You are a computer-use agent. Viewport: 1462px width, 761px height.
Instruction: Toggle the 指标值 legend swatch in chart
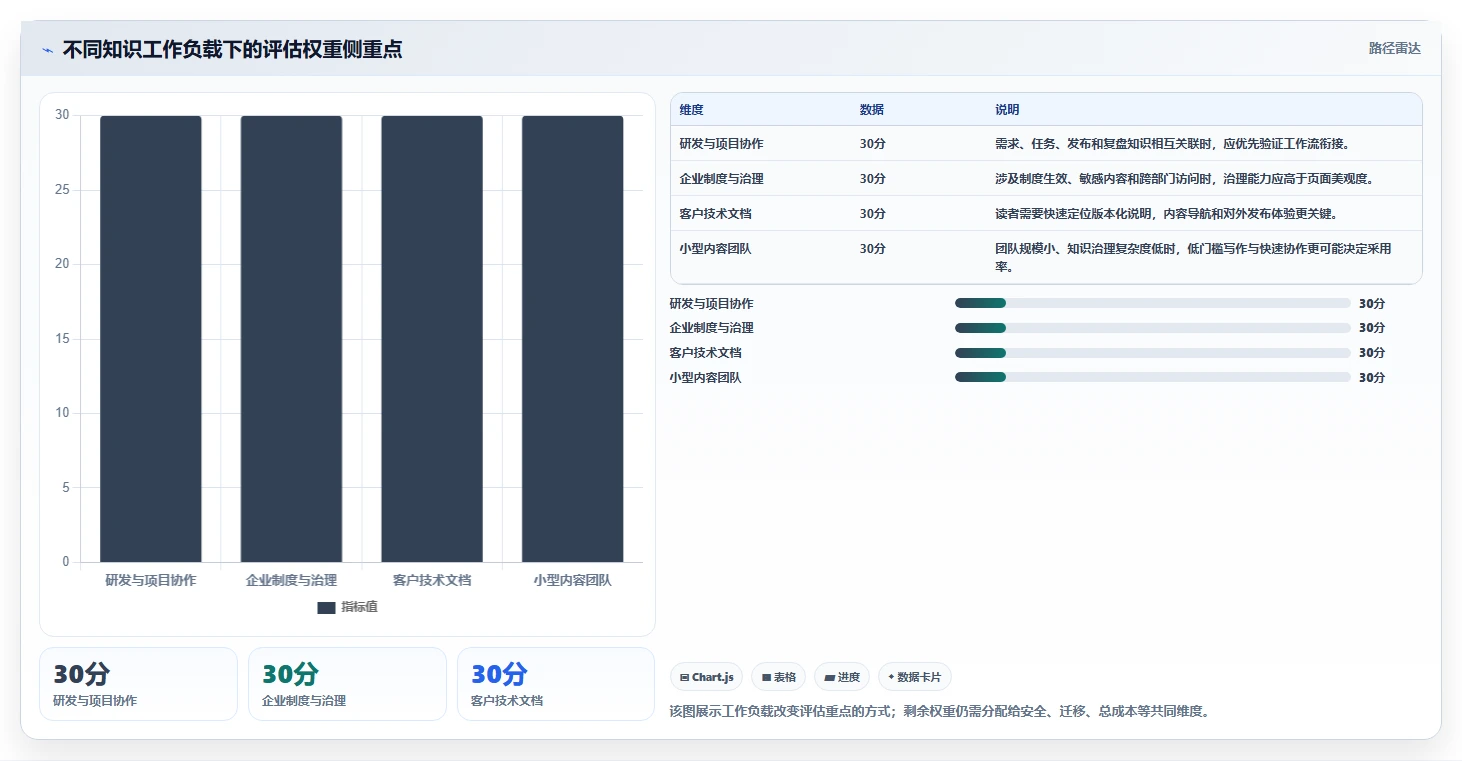click(x=326, y=608)
